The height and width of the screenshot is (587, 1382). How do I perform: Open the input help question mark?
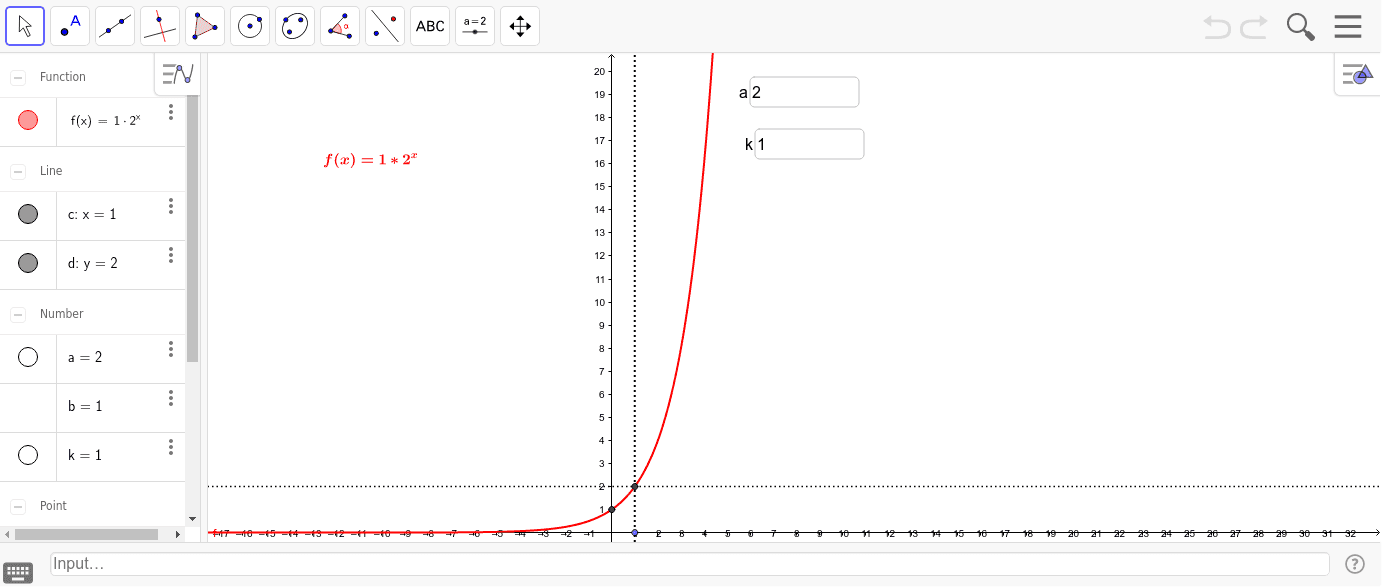click(x=1355, y=564)
